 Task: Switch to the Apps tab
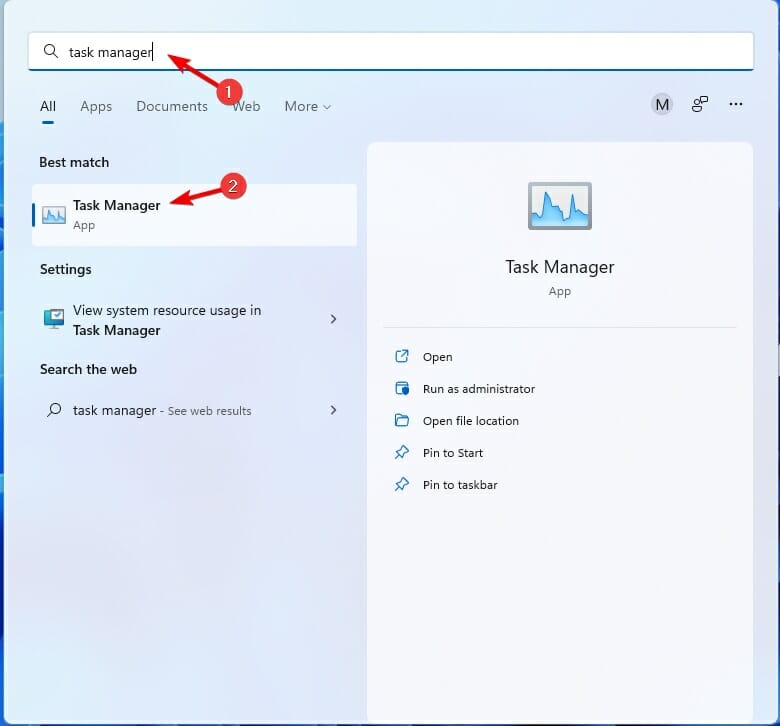pos(96,106)
